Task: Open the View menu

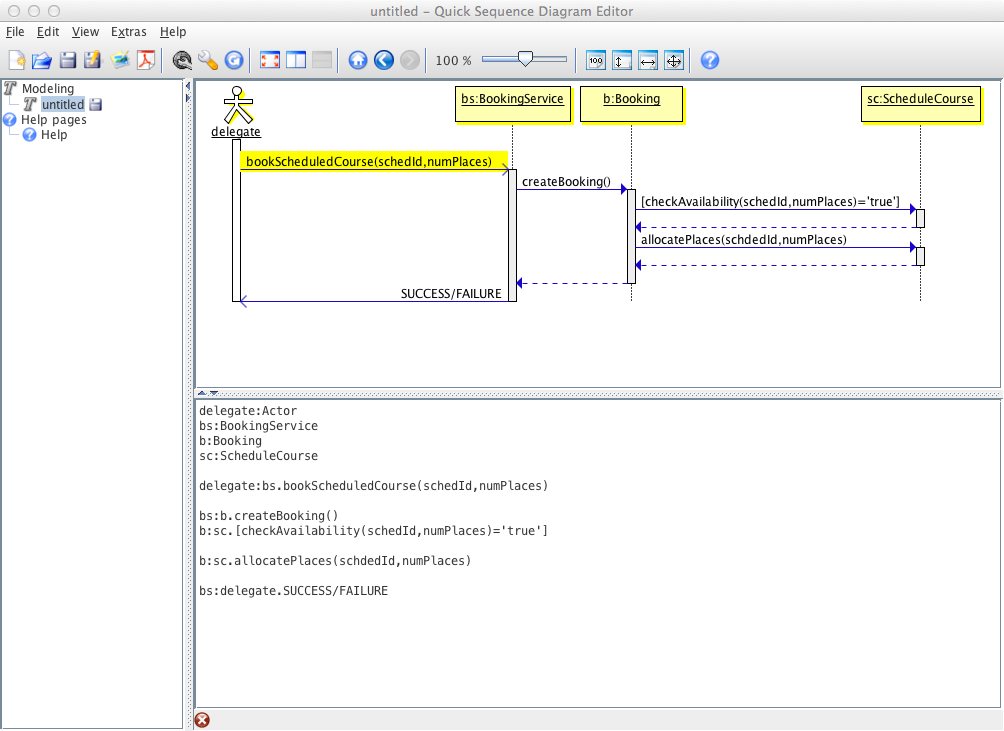Action: (x=85, y=32)
